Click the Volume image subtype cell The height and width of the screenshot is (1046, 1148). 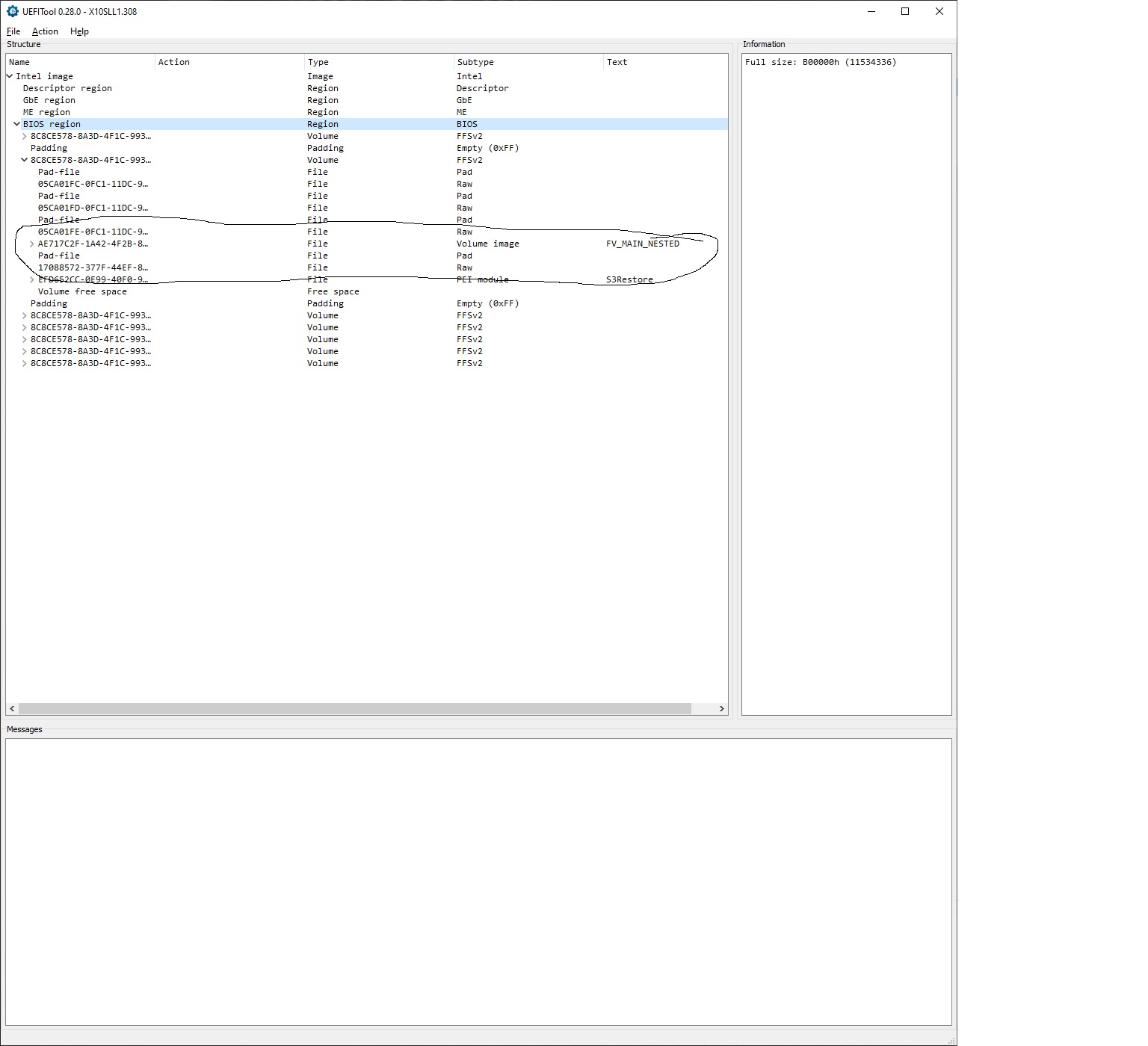point(487,244)
